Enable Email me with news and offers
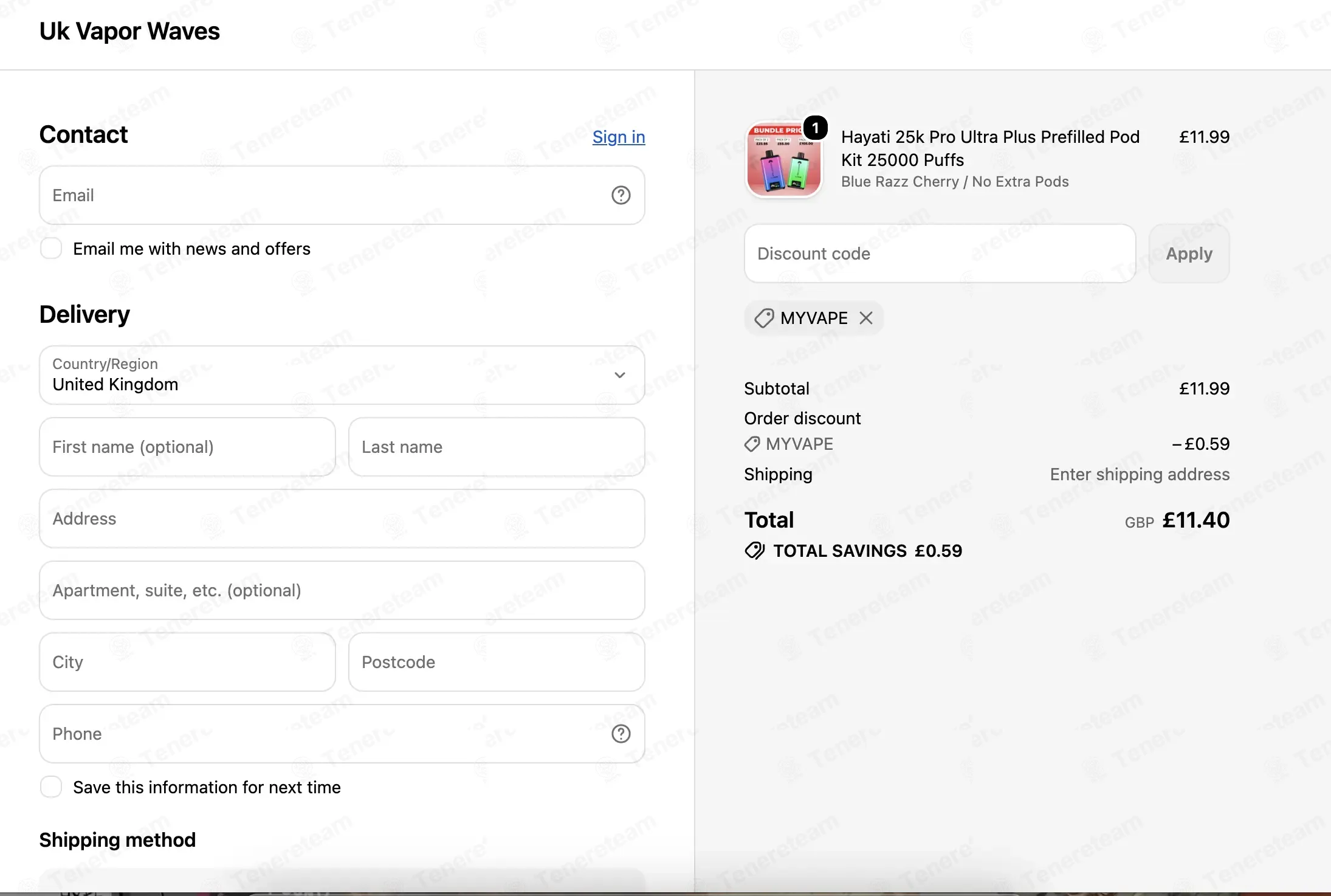The width and height of the screenshot is (1331, 896). (x=51, y=249)
